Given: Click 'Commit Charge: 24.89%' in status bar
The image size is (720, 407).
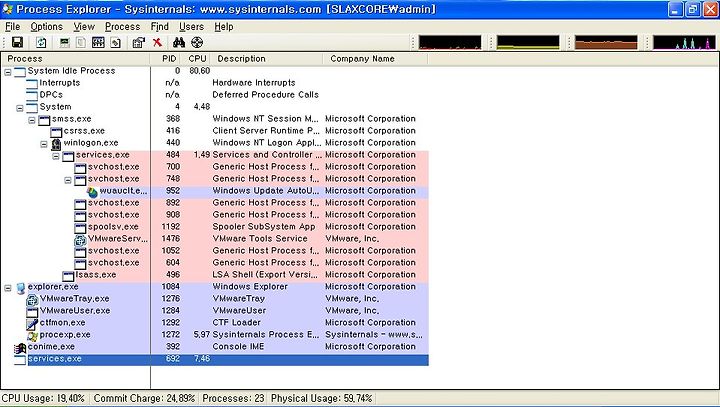Looking at the screenshot, I should (144, 398).
